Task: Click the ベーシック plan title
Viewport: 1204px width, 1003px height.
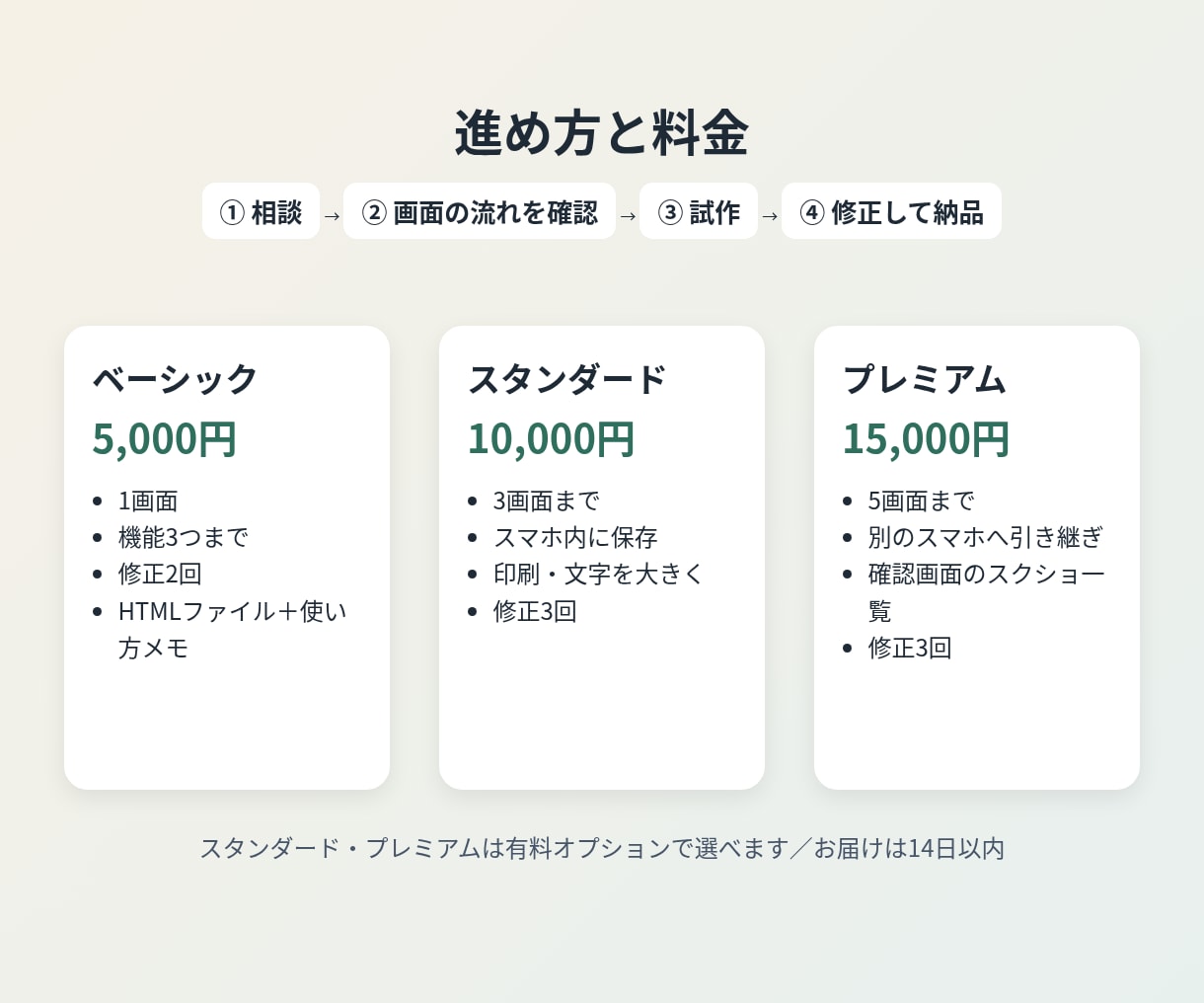Action: click(176, 379)
